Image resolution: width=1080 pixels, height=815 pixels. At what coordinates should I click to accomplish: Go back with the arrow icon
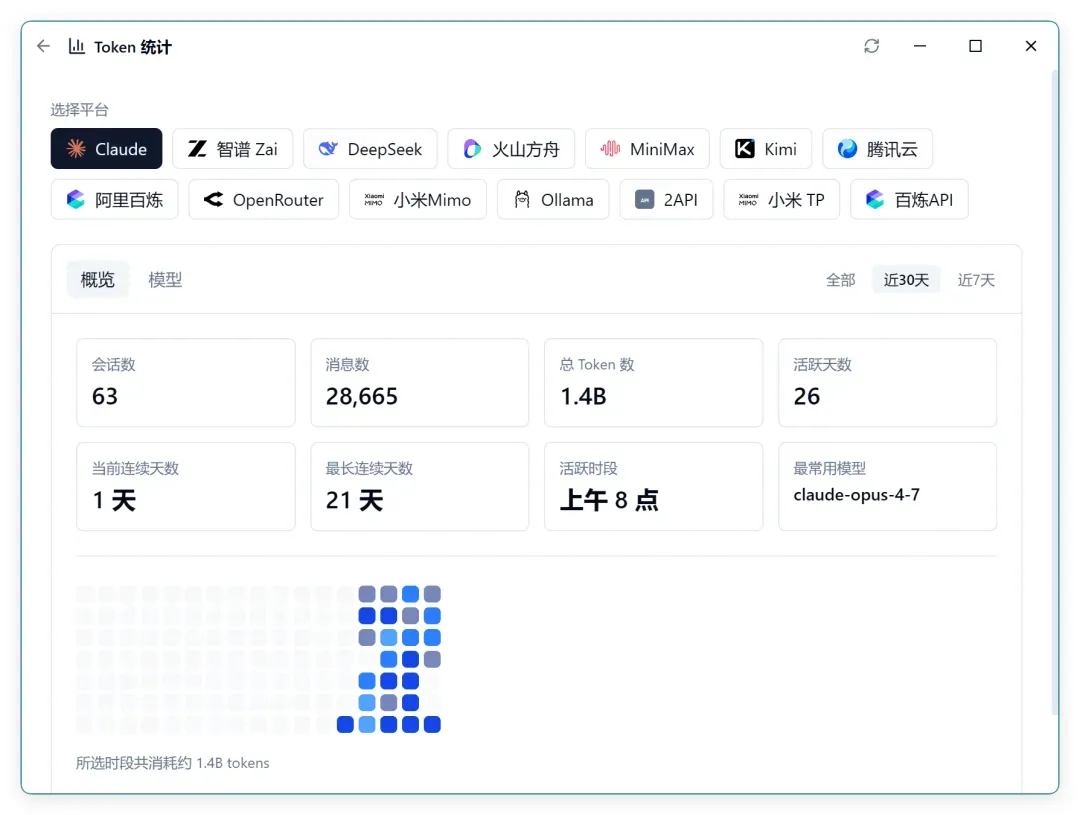point(43,46)
